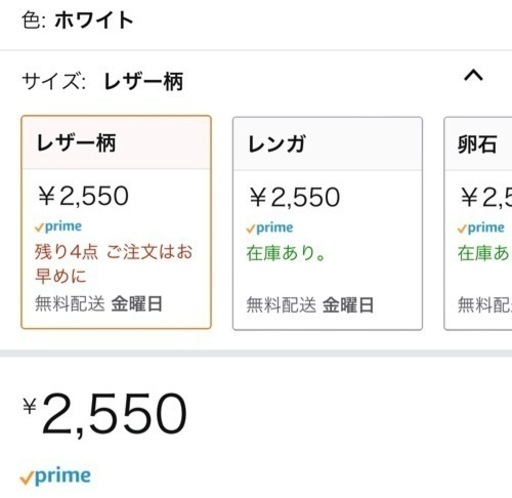Click the 残り4点 ご注文はお早めに warning
Image resolution: width=512 pixels, height=498 pixels.
[113, 264]
